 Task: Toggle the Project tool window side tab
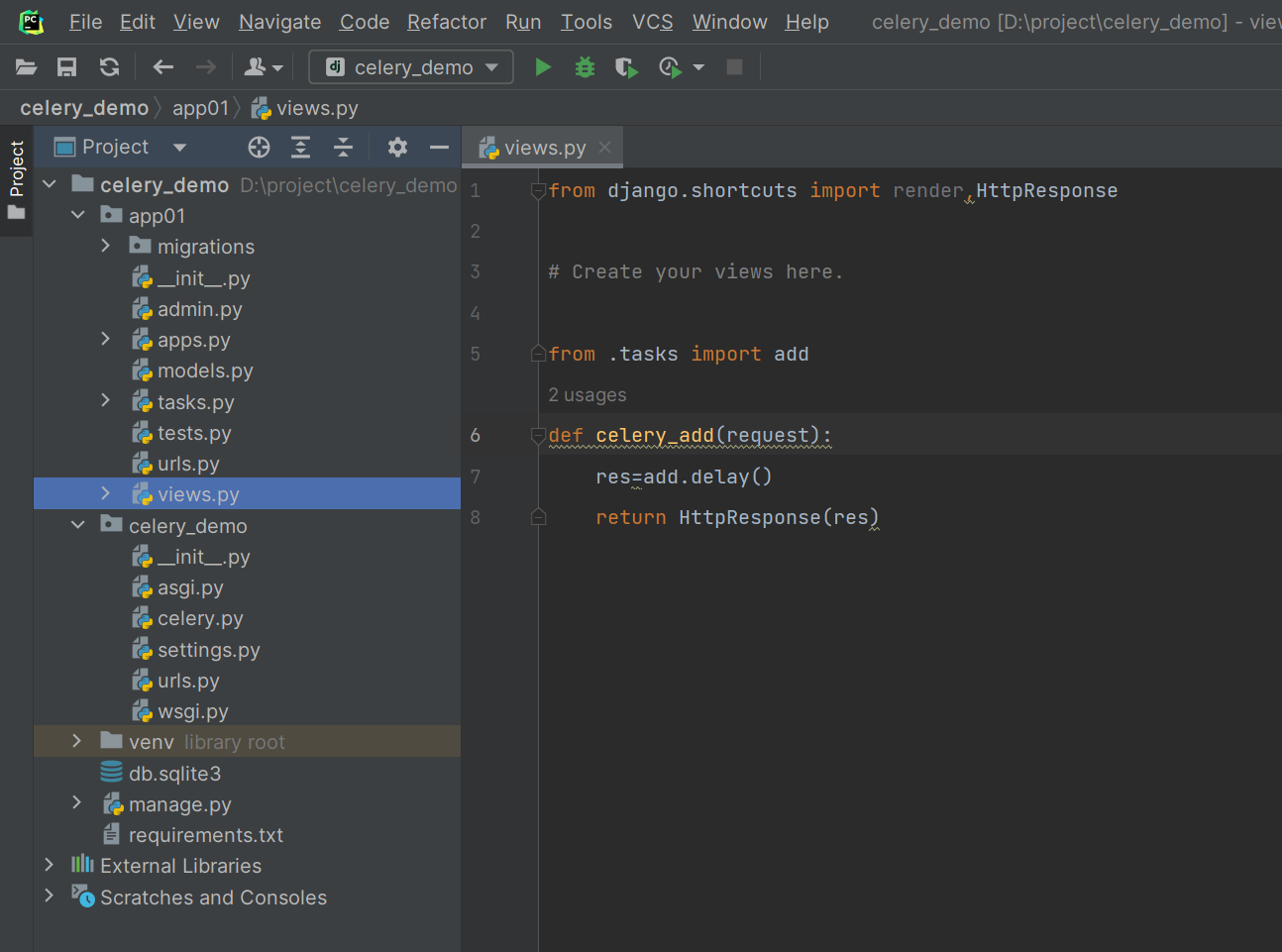(x=16, y=180)
